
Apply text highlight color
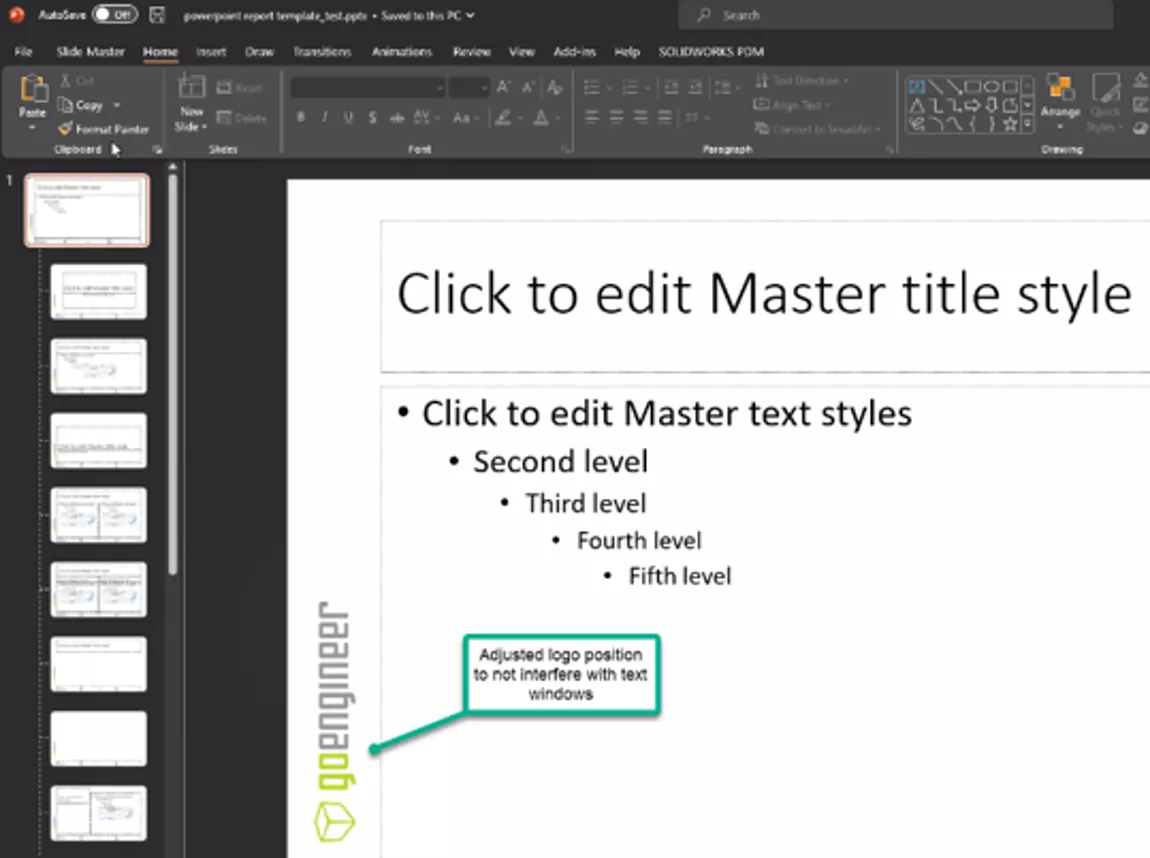[x=503, y=117]
